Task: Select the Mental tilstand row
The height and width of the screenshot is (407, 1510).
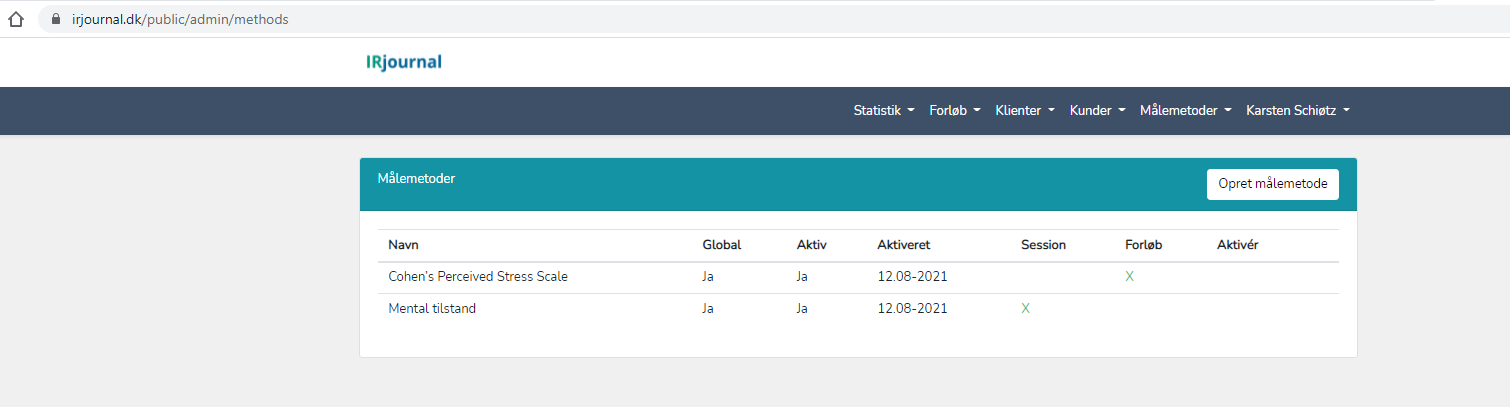Action: tap(858, 309)
